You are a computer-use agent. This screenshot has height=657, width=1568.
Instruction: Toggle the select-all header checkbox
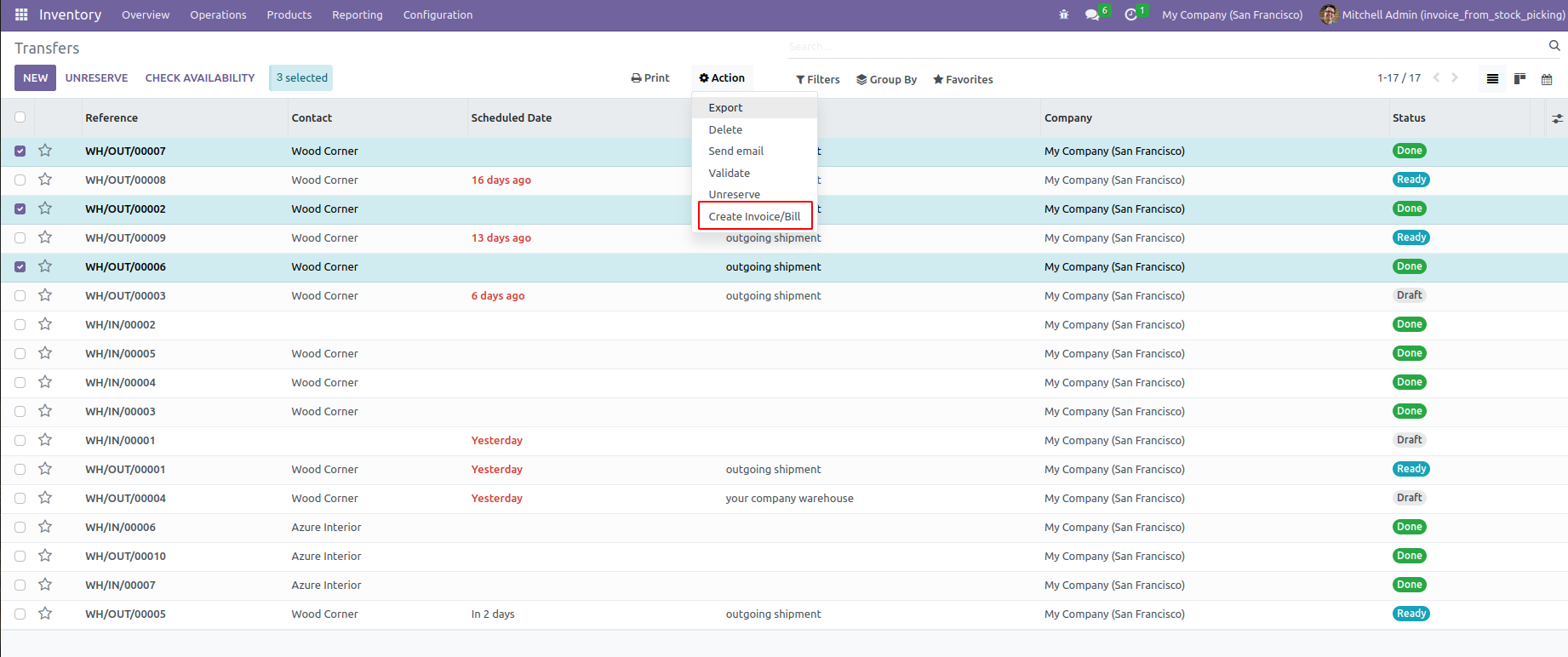pyautogui.click(x=20, y=117)
